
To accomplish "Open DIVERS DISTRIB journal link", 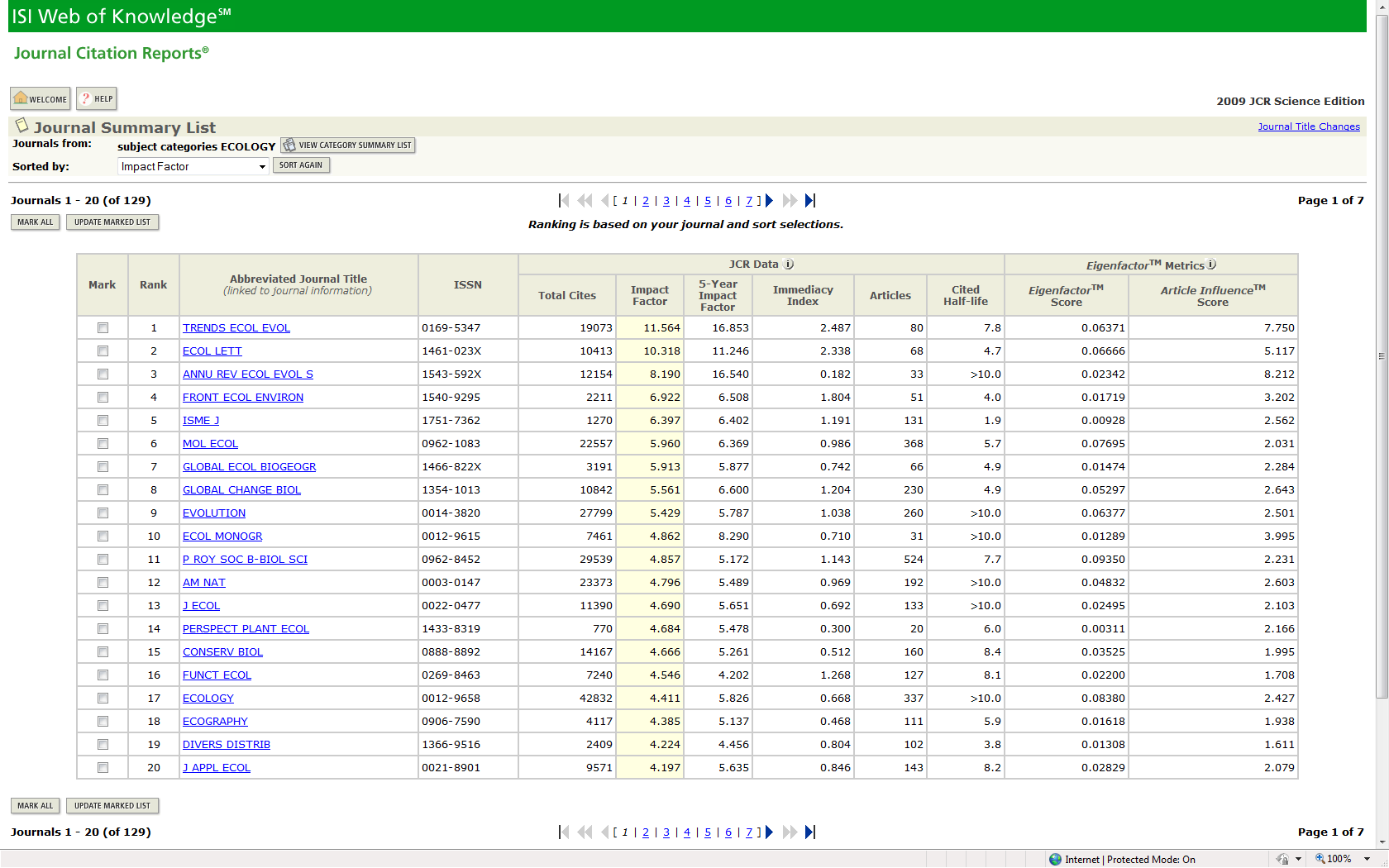I will tap(227, 745).
